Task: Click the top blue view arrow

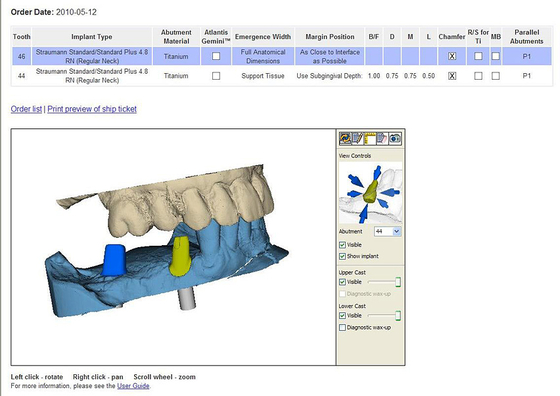Action: pyautogui.click(x=377, y=172)
